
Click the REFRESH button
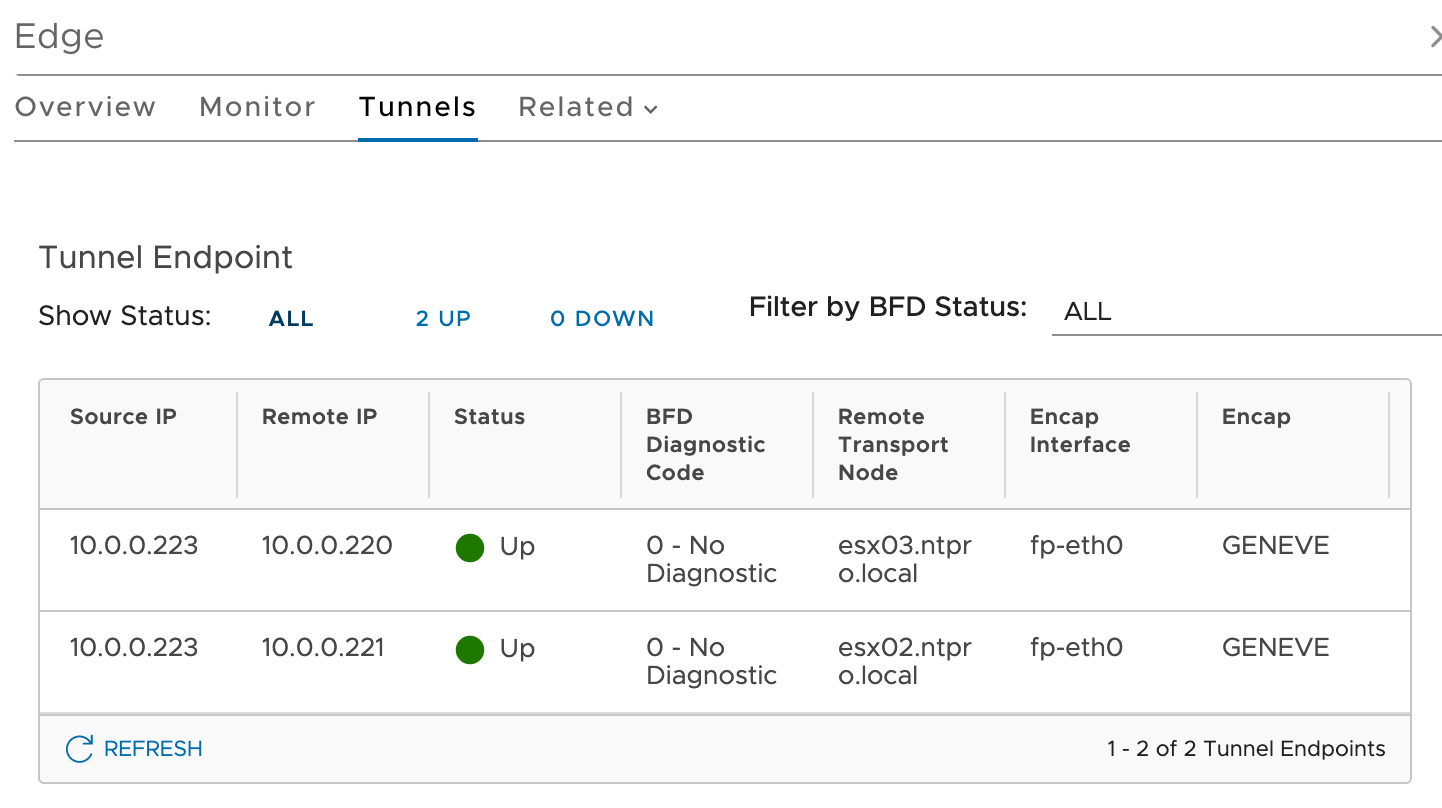(x=134, y=749)
